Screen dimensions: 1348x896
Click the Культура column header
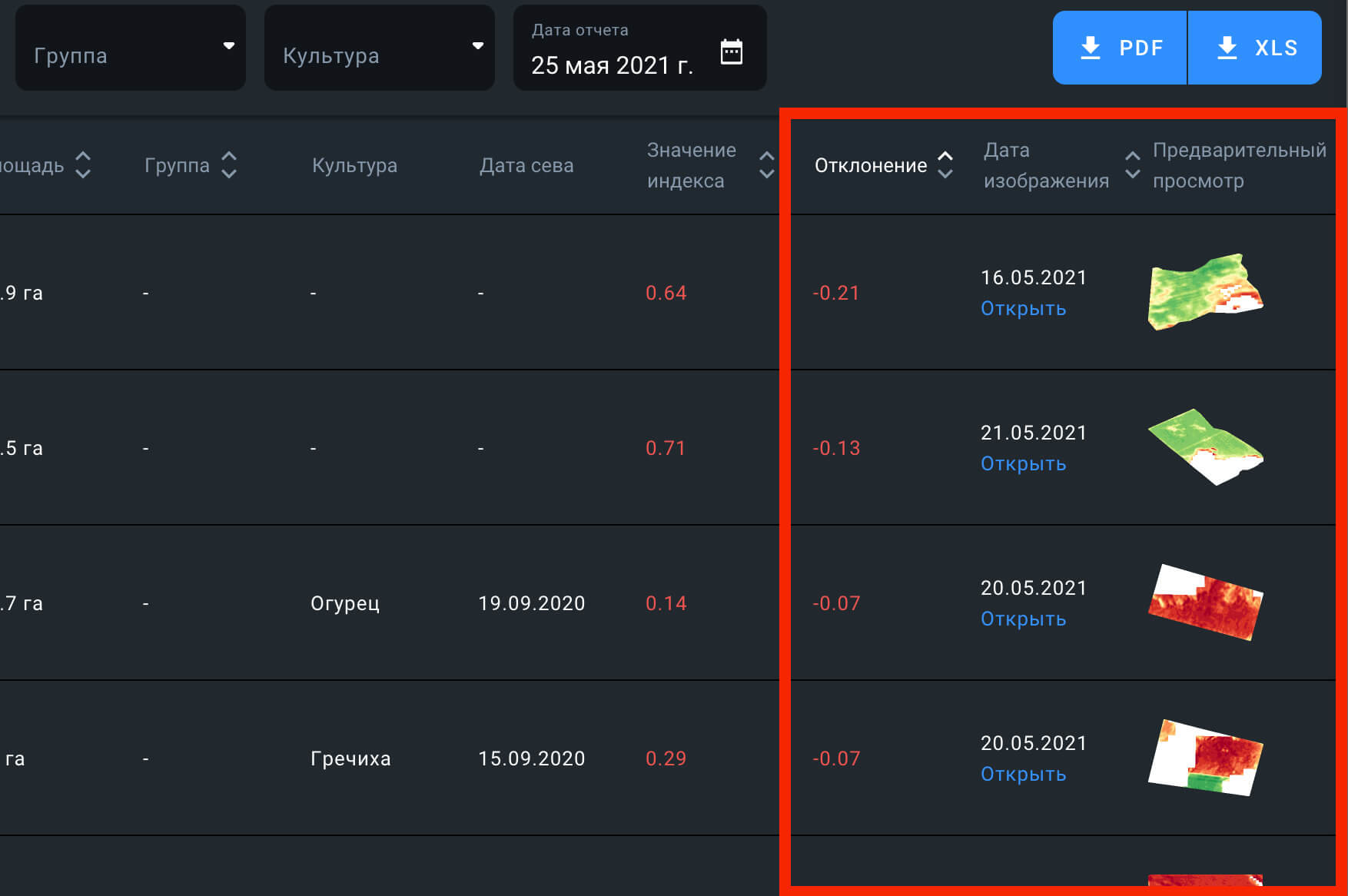354,165
